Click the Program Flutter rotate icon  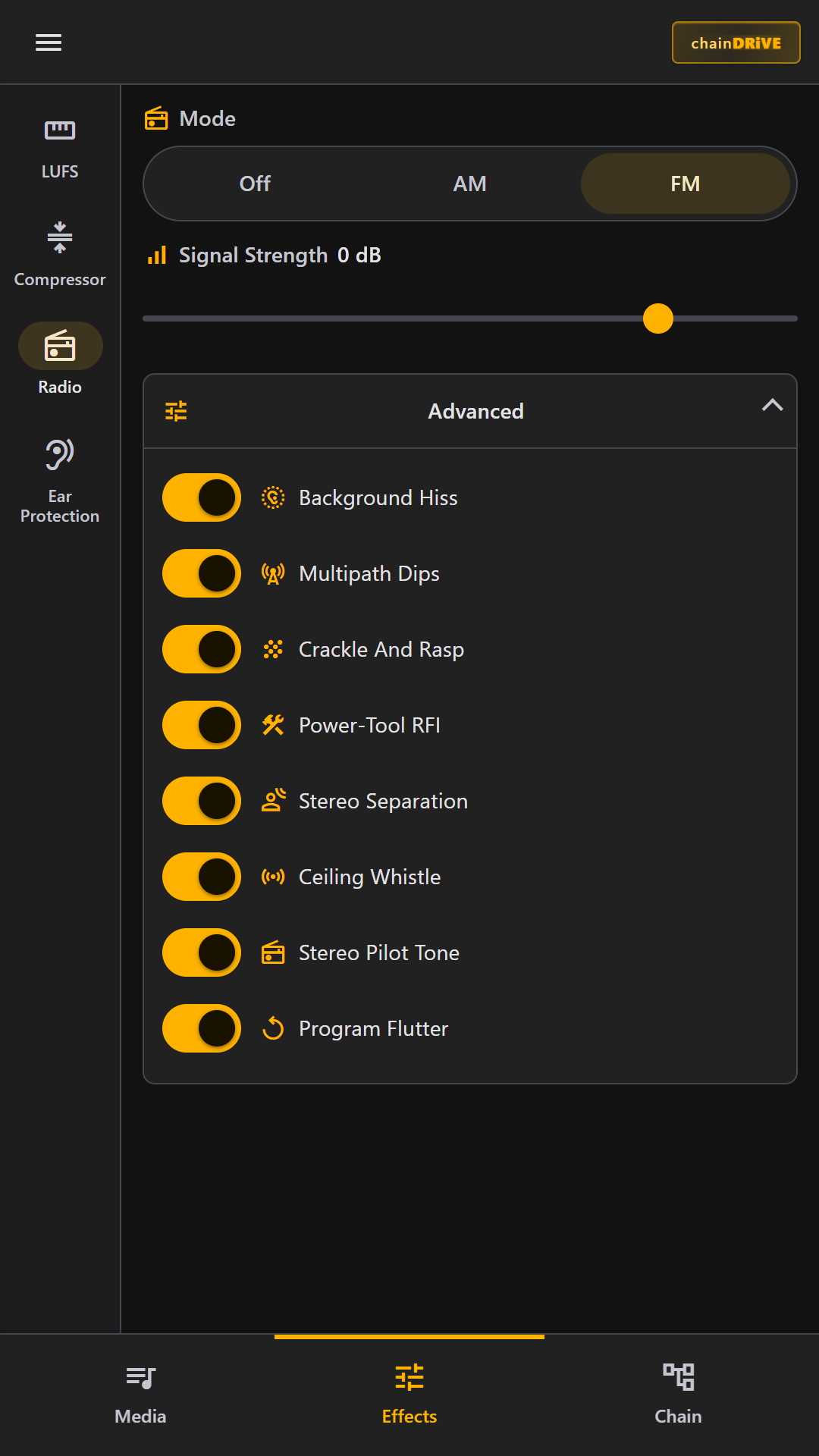pyautogui.click(x=273, y=1028)
